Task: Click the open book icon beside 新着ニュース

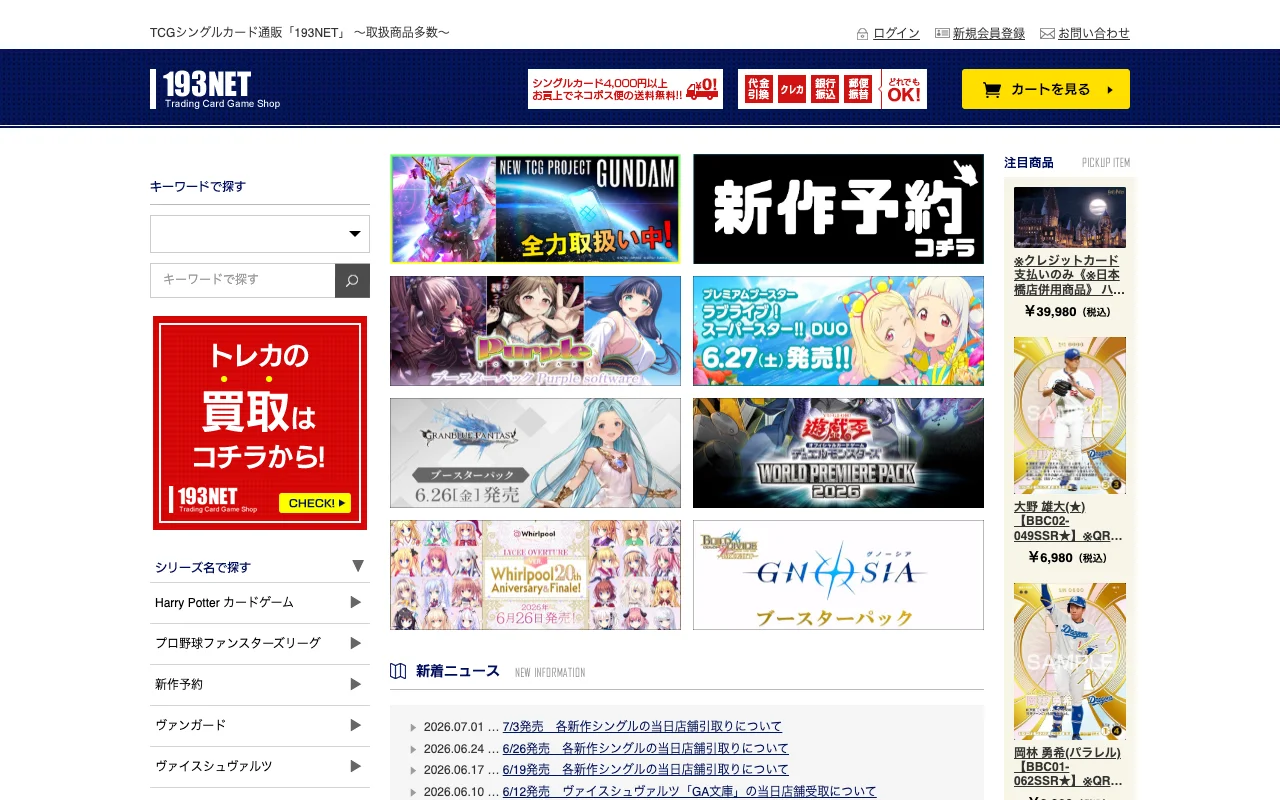Action: pyautogui.click(x=398, y=671)
